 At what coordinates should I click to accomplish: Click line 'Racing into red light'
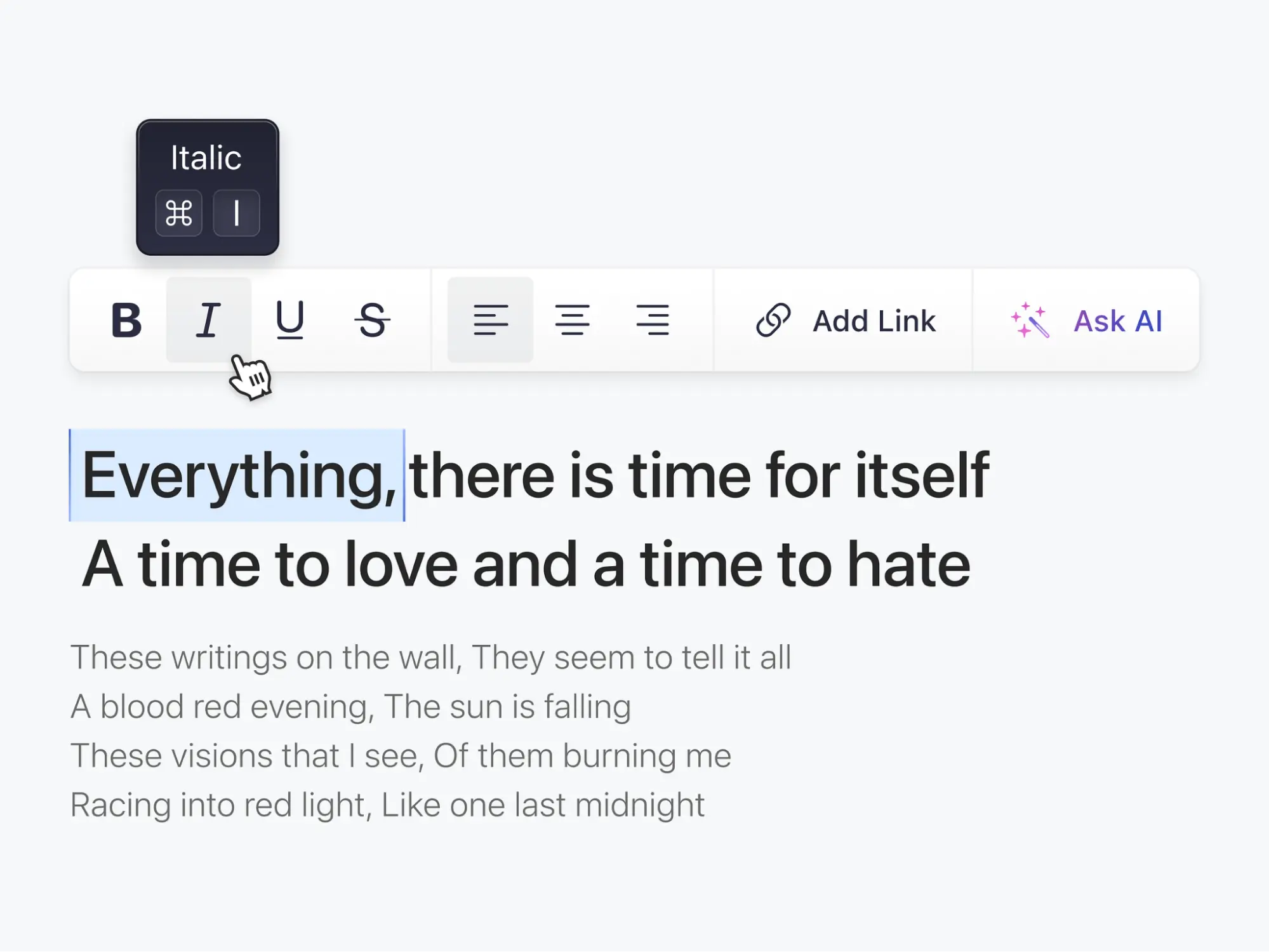click(x=387, y=805)
